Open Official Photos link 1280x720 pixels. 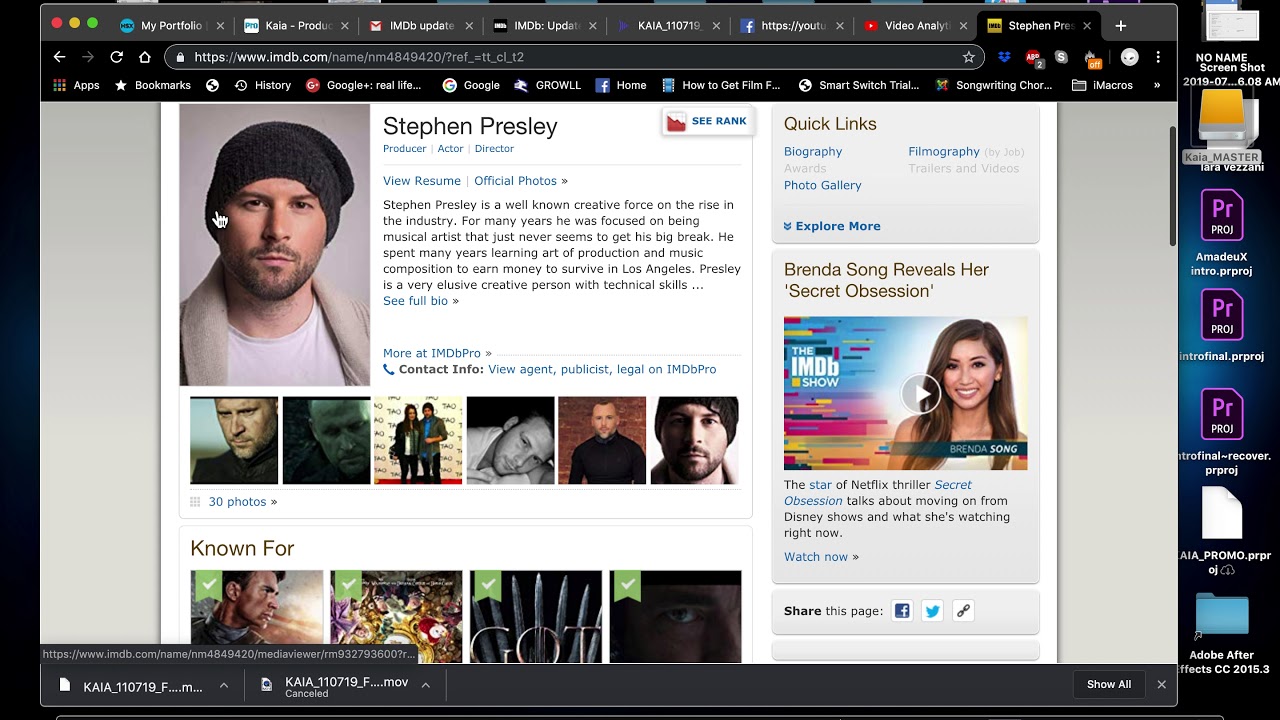click(515, 181)
